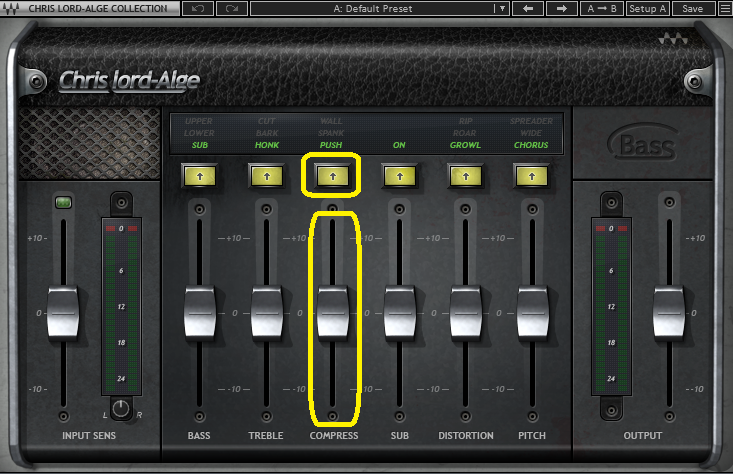Click the Save button
Image resolution: width=733 pixels, height=474 pixels.
coord(690,9)
